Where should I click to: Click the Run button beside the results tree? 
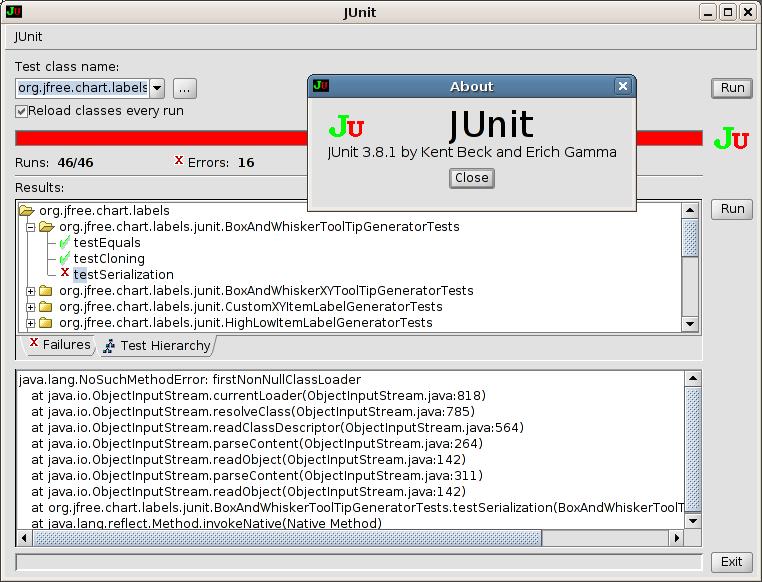click(x=732, y=209)
